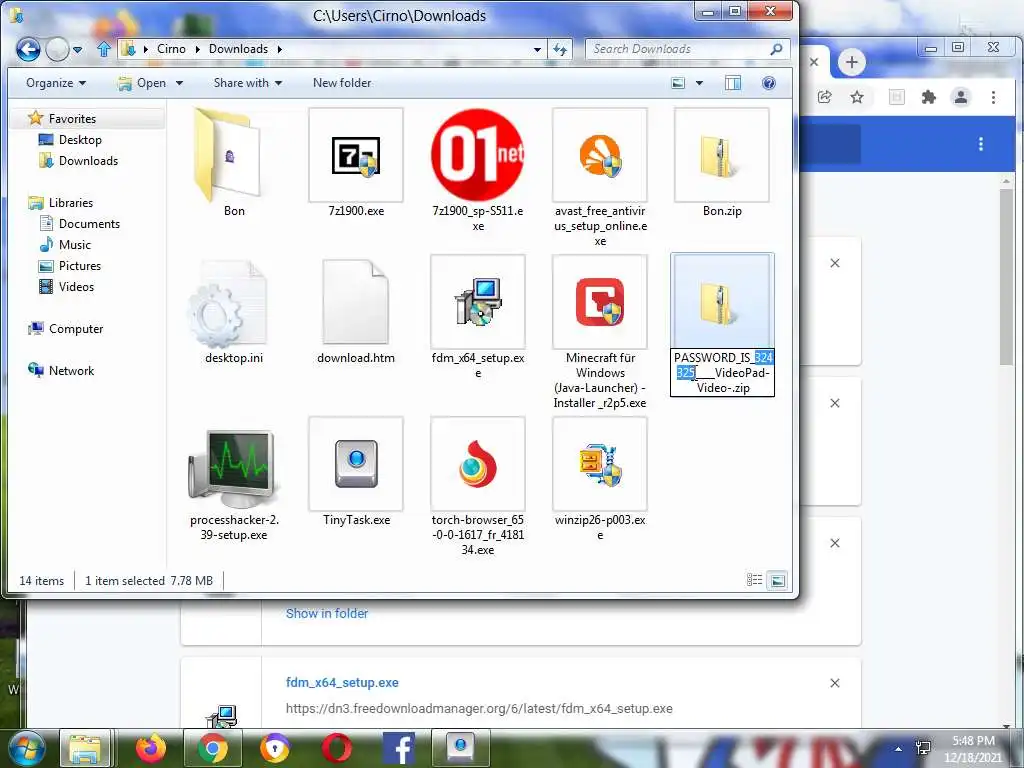Image resolution: width=1024 pixels, height=768 pixels.
Task: Open Facebook shortcut on taskbar
Action: pos(398,748)
